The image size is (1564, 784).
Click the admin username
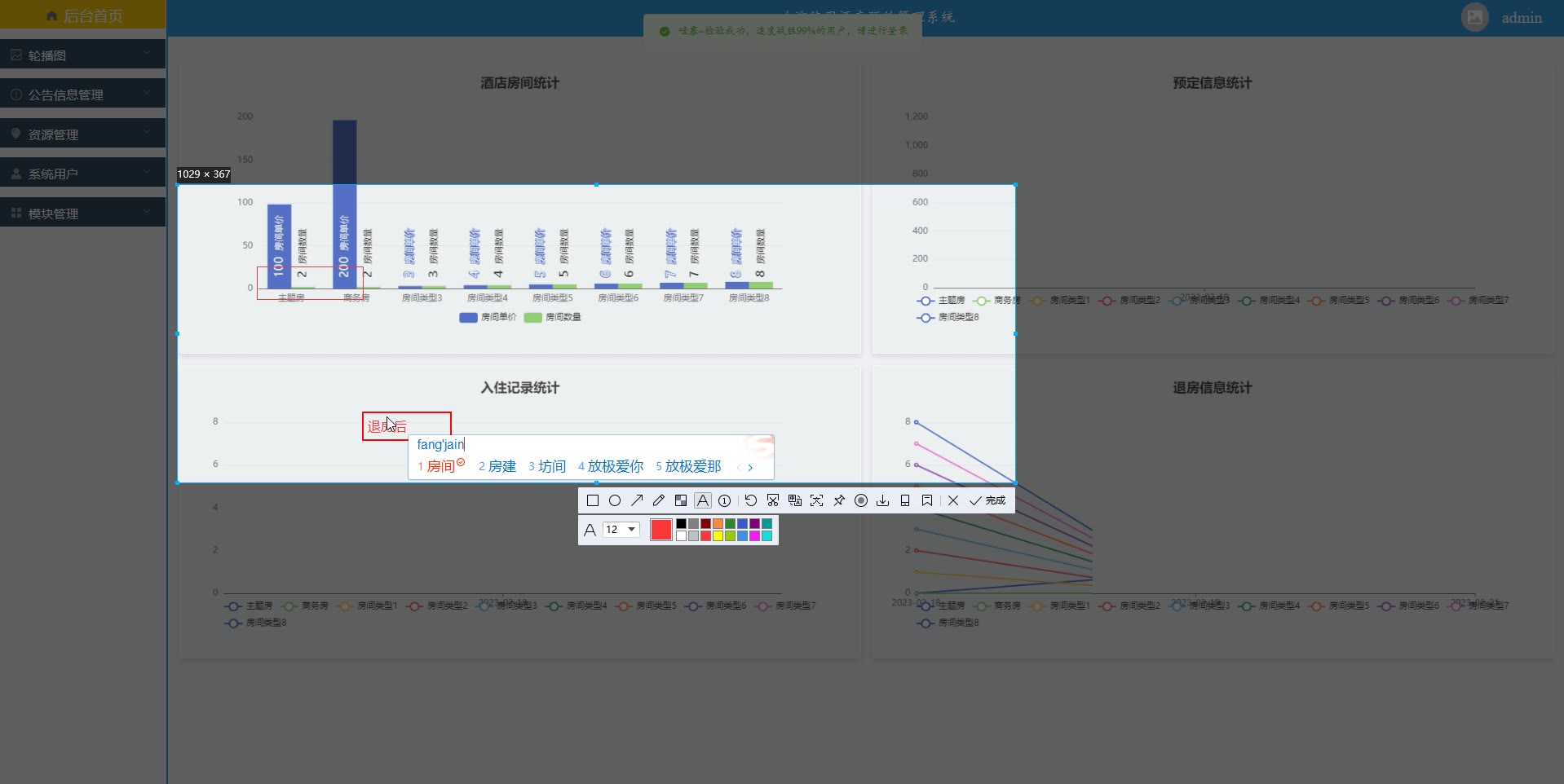(x=1522, y=17)
